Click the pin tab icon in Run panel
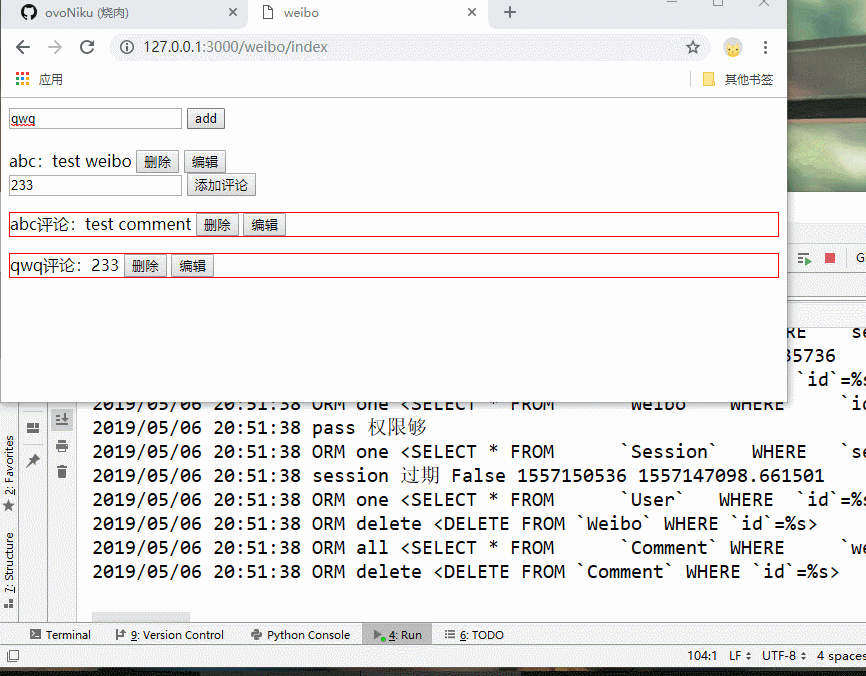Screen dimensions: 866x676 (x=33, y=460)
